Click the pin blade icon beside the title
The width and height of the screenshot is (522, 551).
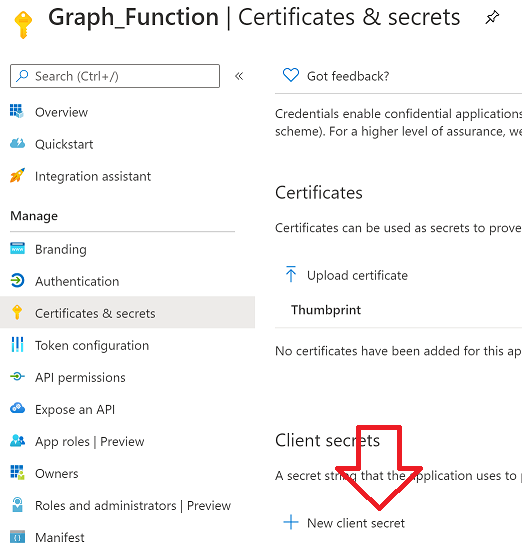tap(492, 17)
